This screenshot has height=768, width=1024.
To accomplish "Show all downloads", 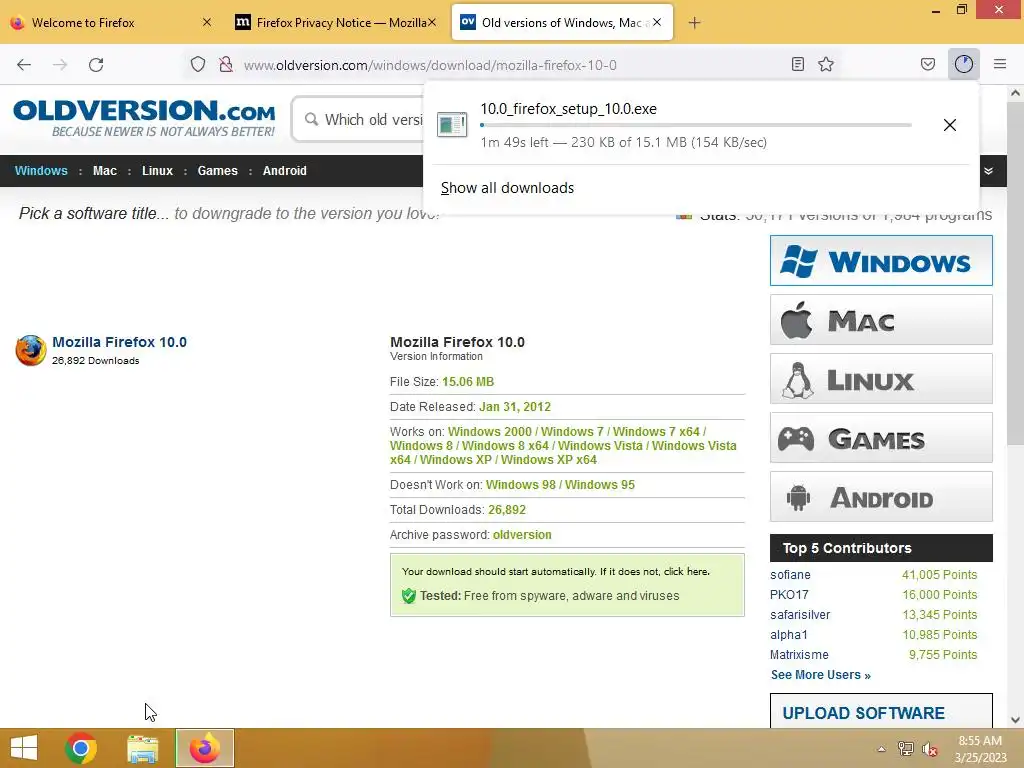I will (x=507, y=188).
